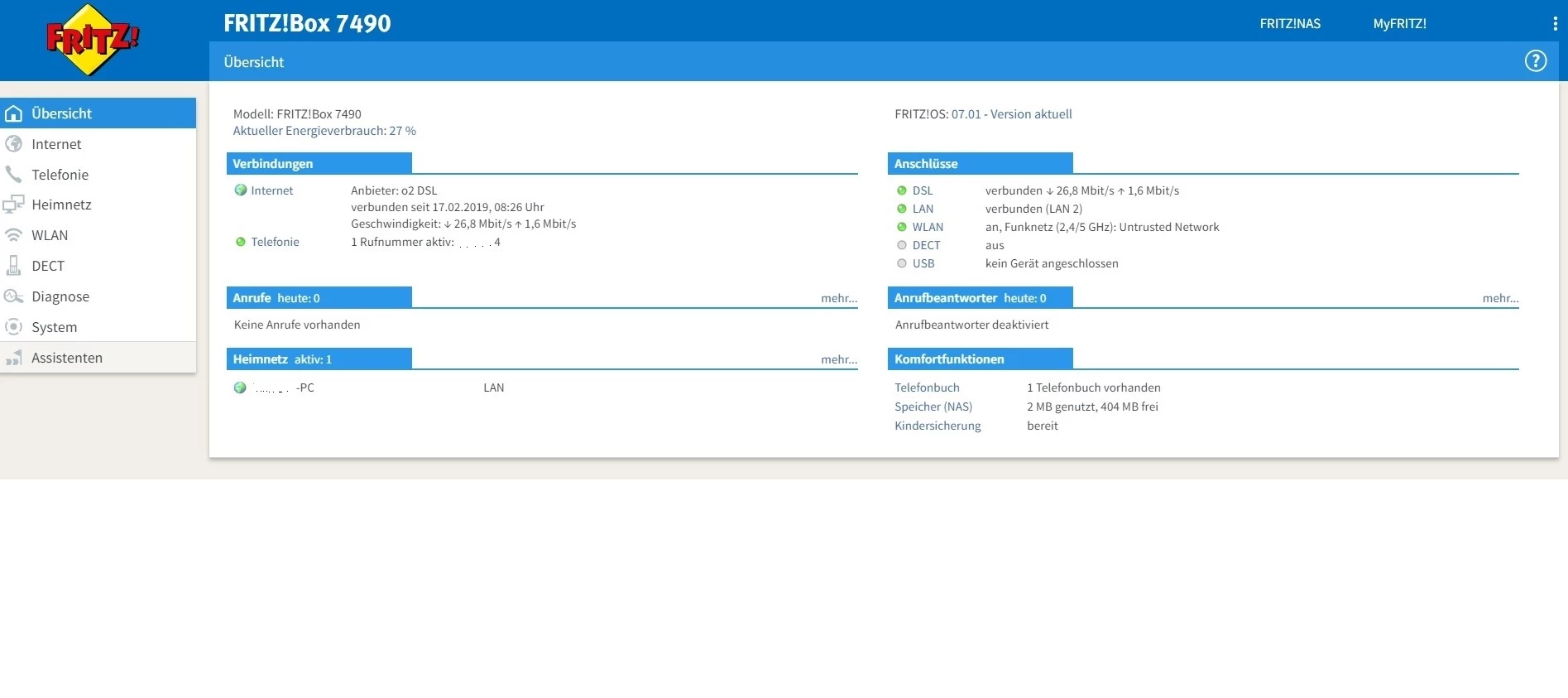Click the Anrufbeantworter heute: 0 header
This screenshot has height=698, width=1568.
click(981, 297)
